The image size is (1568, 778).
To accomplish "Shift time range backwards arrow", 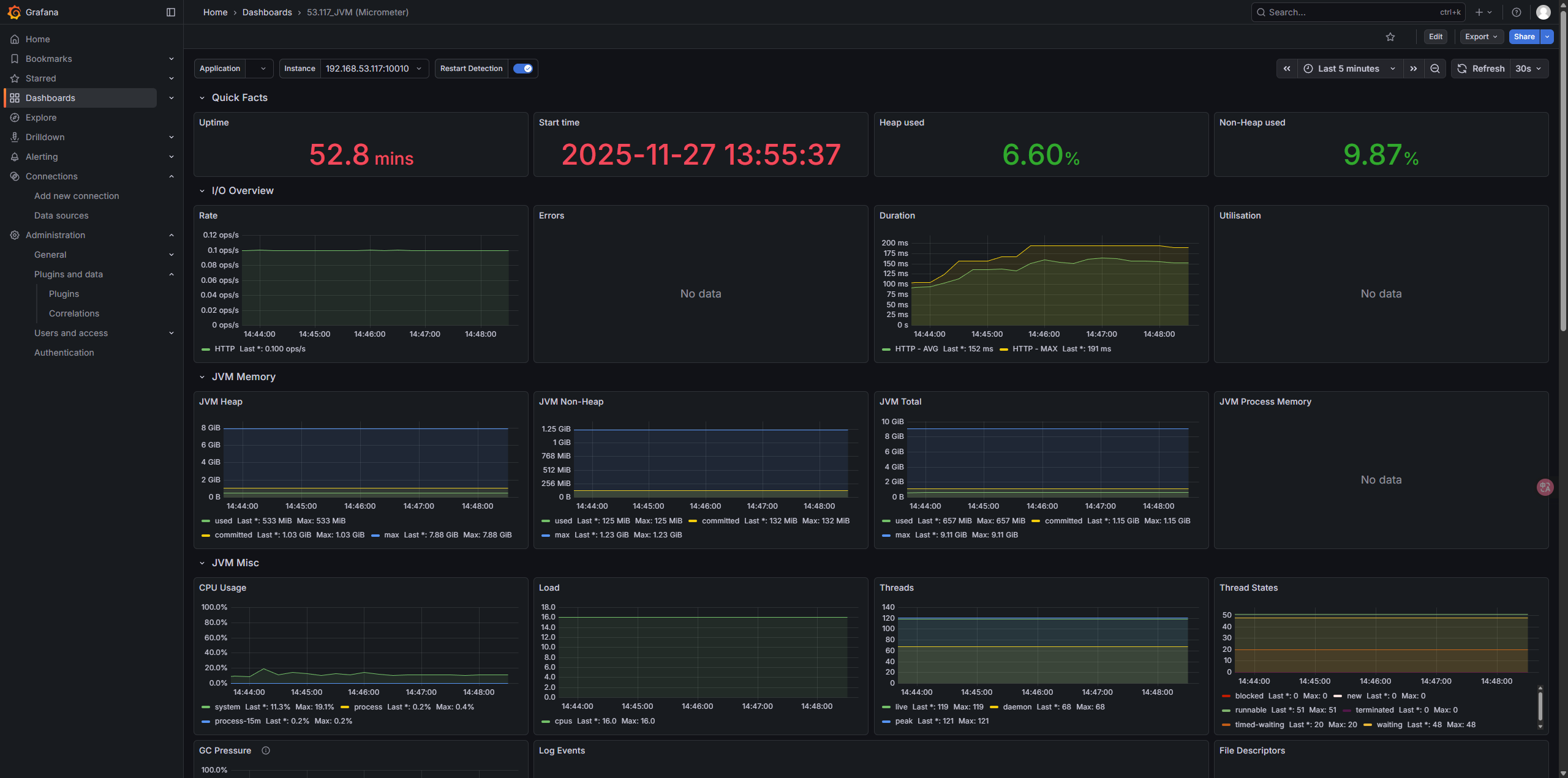I will pyautogui.click(x=1287, y=69).
